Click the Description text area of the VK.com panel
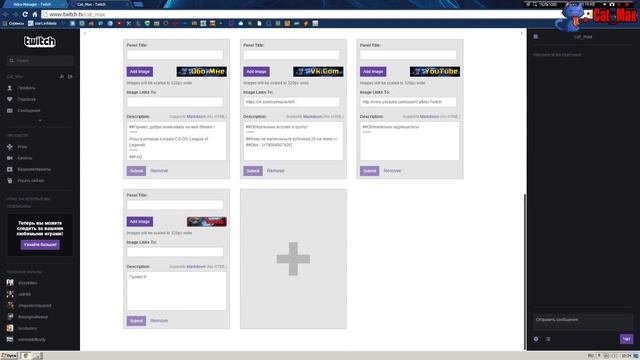Screen dimensions: 640x360 tap(293, 141)
